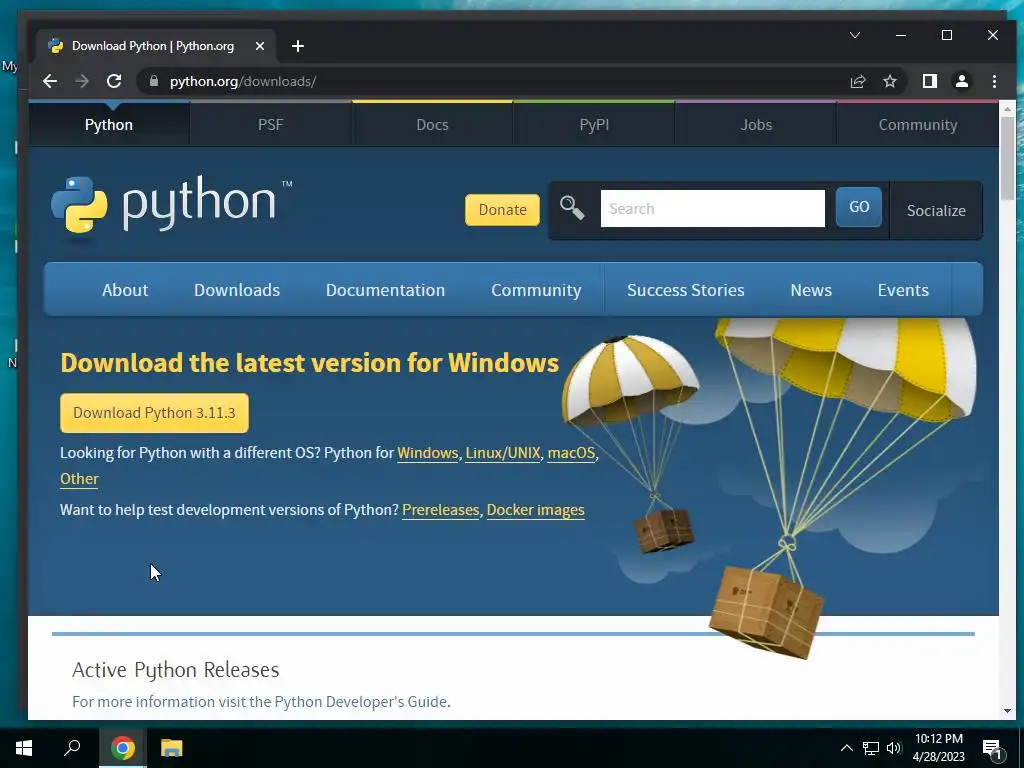
Task: Follow the Windows download link
Action: point(428,453)
